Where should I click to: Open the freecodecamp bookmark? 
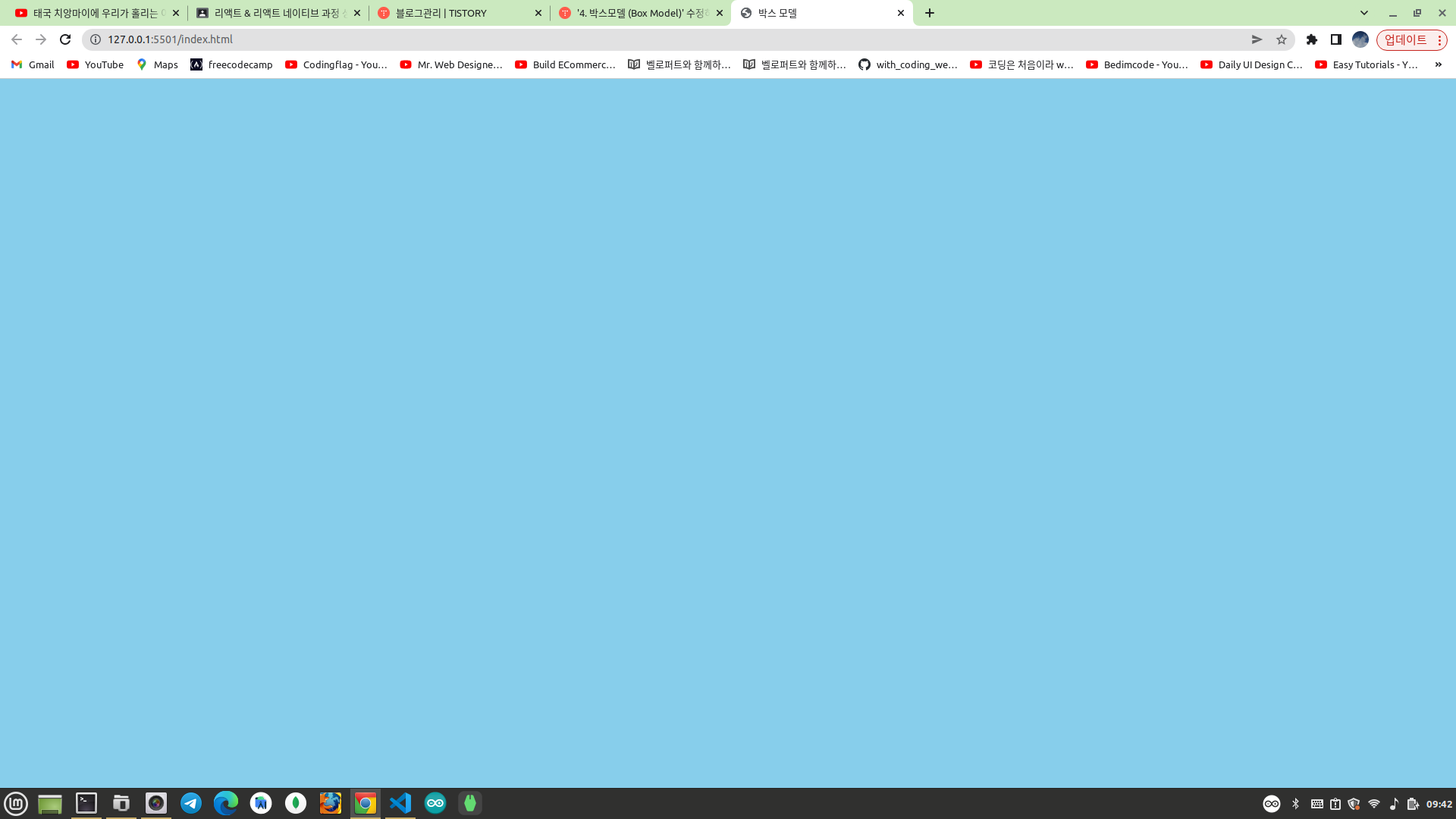231,64
